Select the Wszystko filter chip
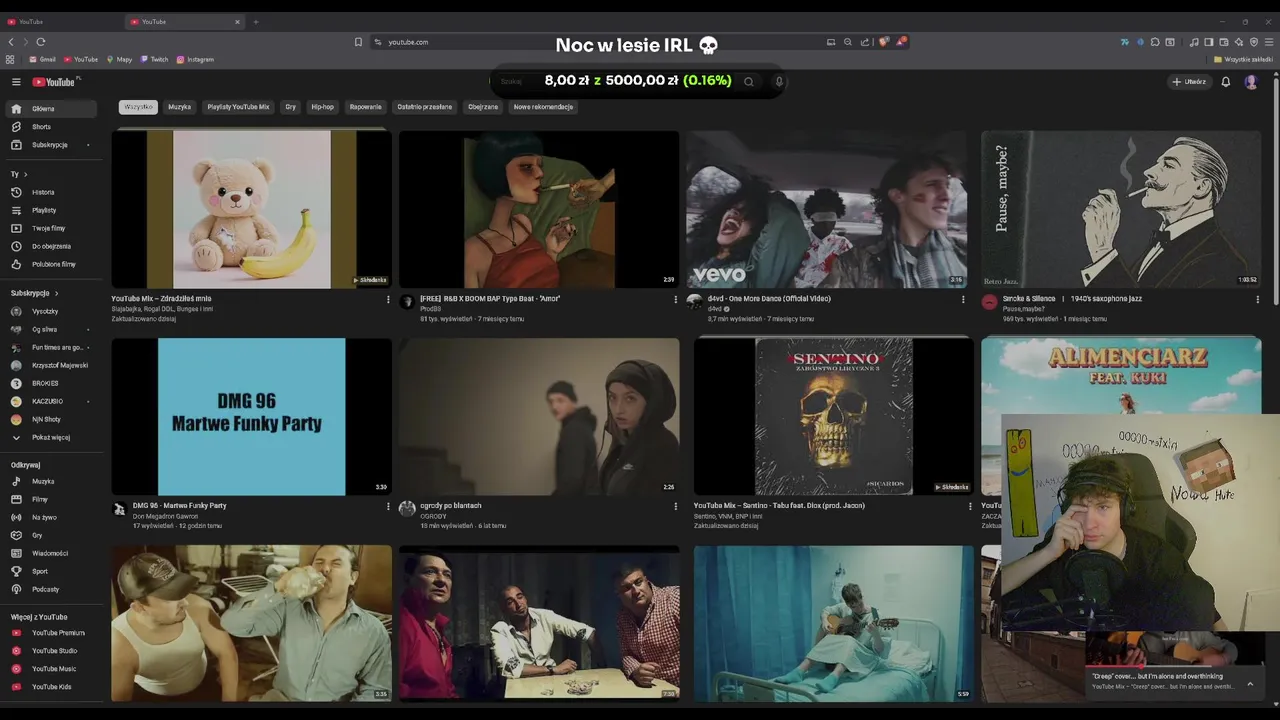This screenshot has height=720, width=1280. (x=138, y=107)
